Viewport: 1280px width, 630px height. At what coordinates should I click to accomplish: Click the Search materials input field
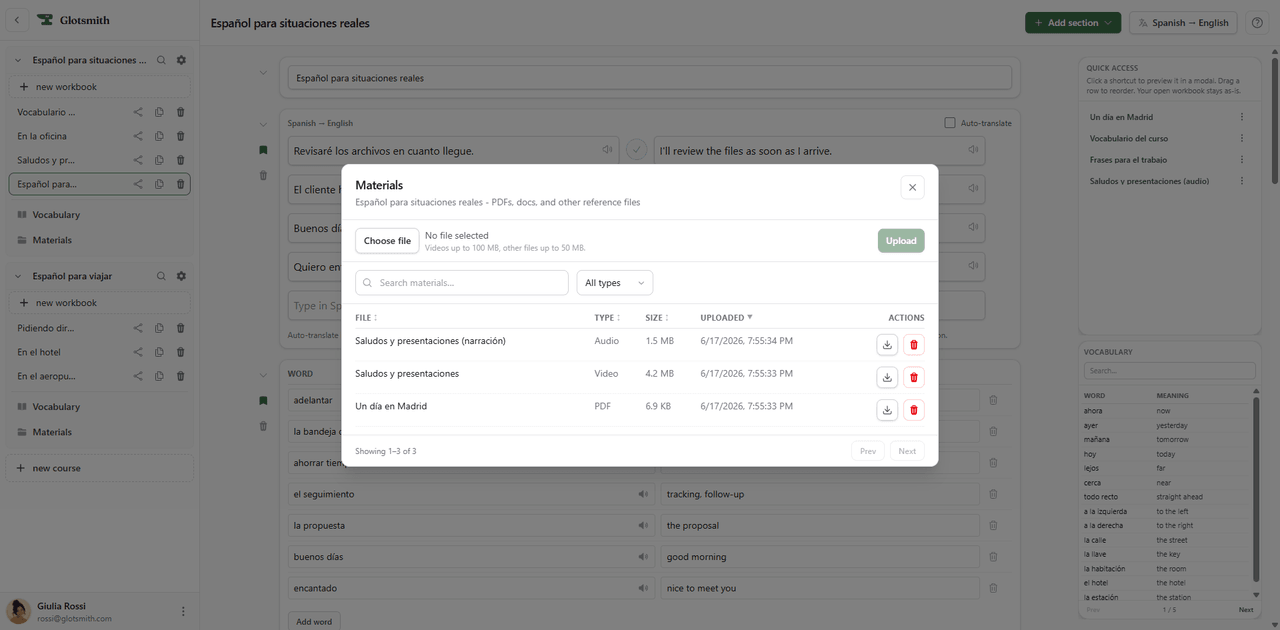point(462,283)
